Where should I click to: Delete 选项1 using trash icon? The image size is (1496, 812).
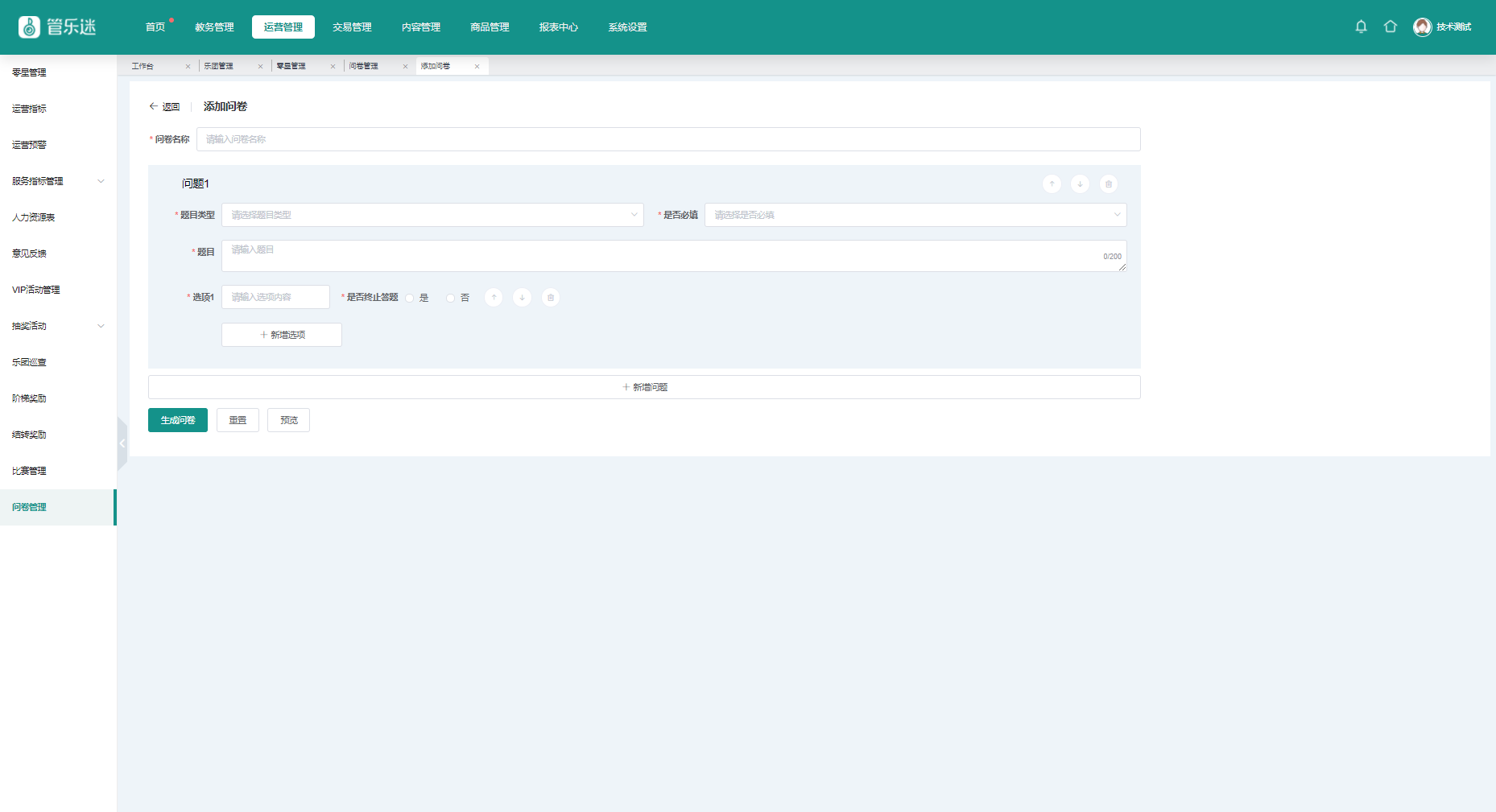click(551, 298)
